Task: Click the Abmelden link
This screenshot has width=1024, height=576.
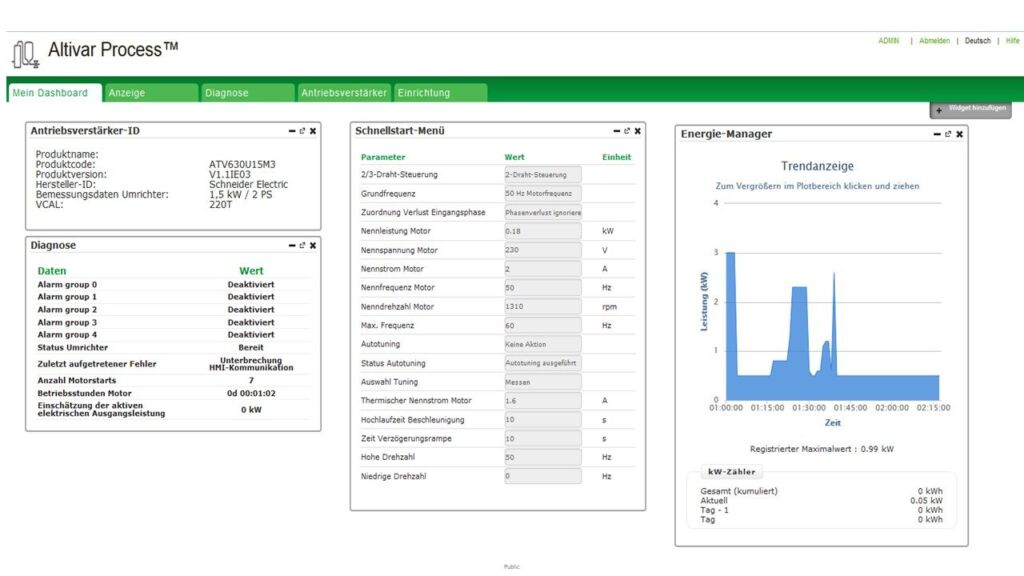Action: pos(934,41)
